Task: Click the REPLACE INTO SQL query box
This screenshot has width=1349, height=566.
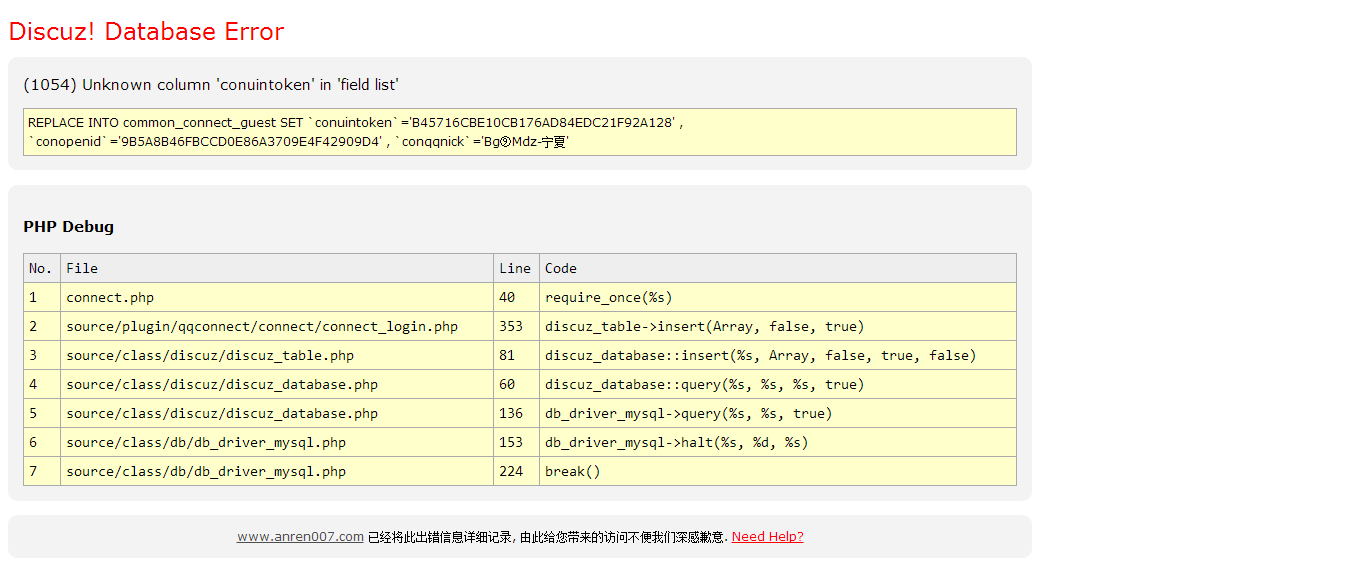Action: [x=519, y=132]
